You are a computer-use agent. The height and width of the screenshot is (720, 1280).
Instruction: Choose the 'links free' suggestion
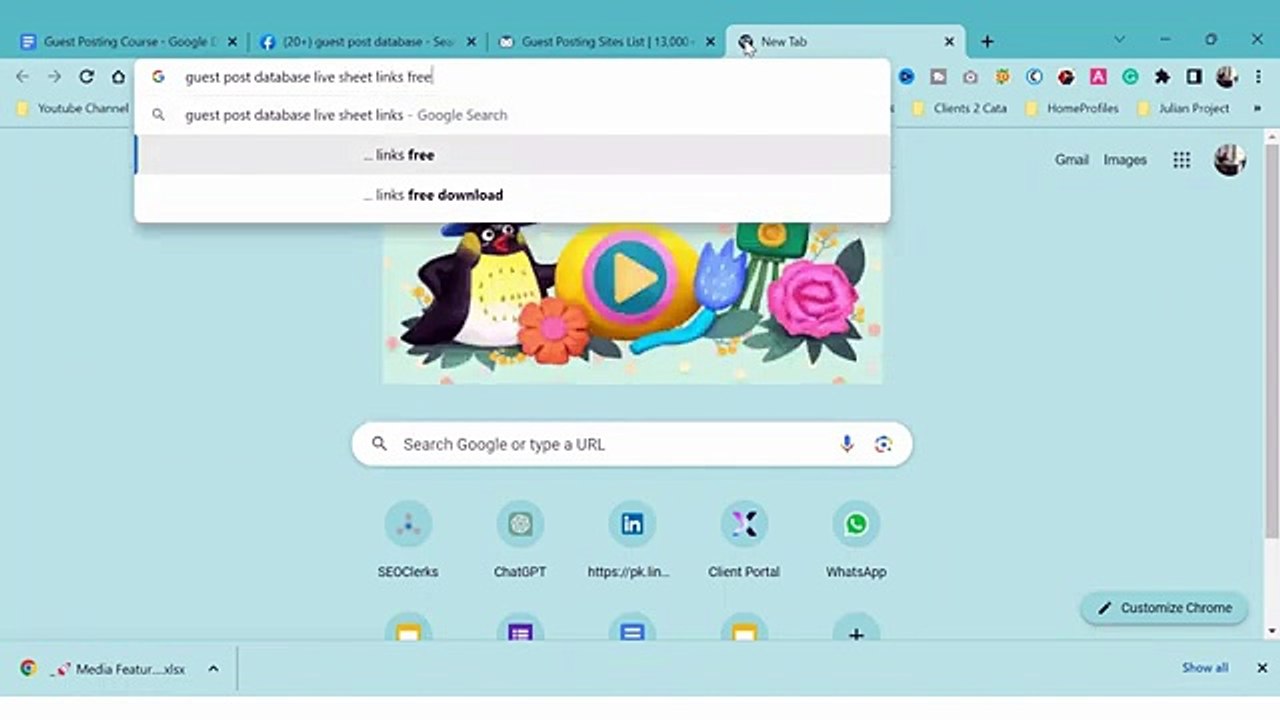coord(512,155)
